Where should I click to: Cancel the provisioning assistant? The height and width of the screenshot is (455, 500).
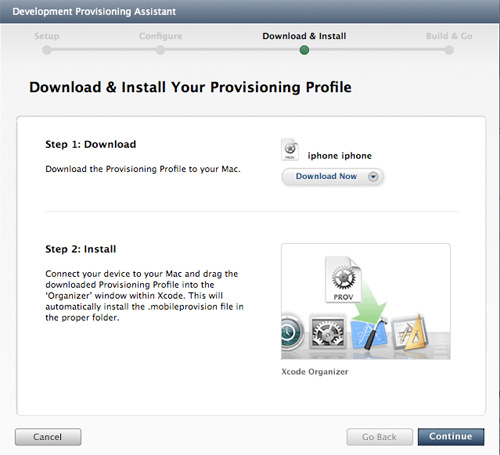(x=48, y=437)
